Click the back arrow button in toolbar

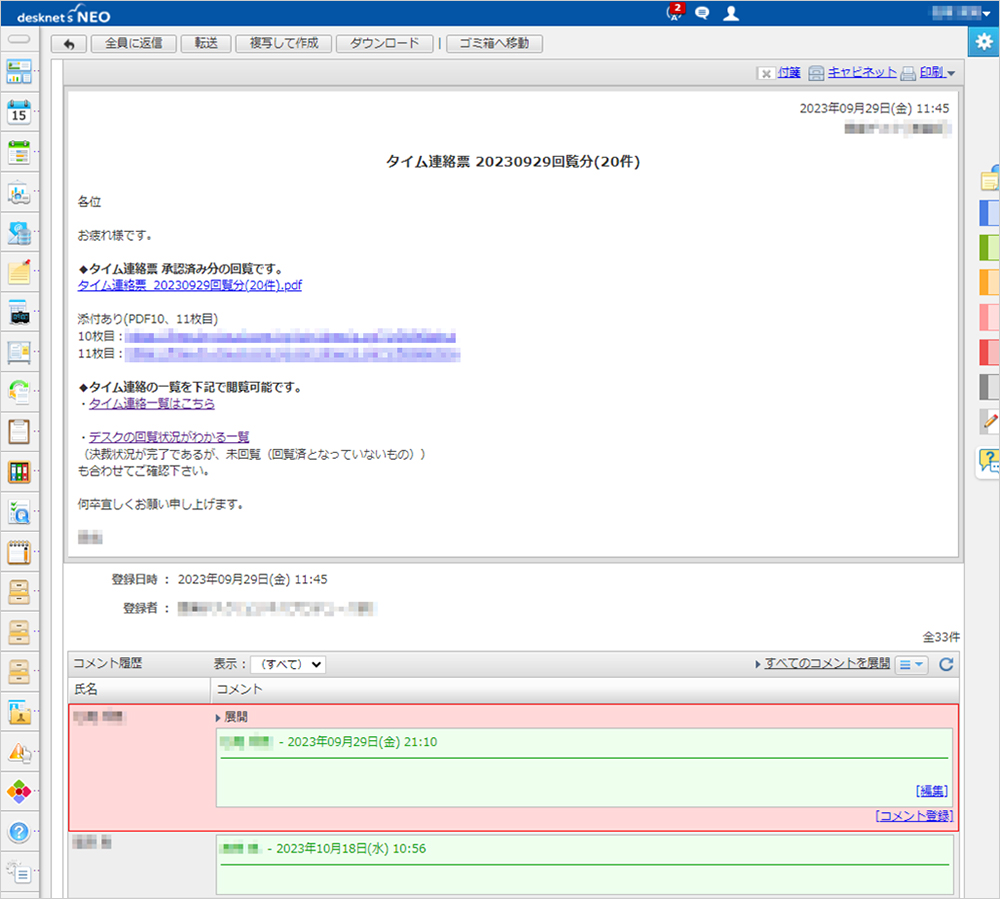[x=69, y=44]
